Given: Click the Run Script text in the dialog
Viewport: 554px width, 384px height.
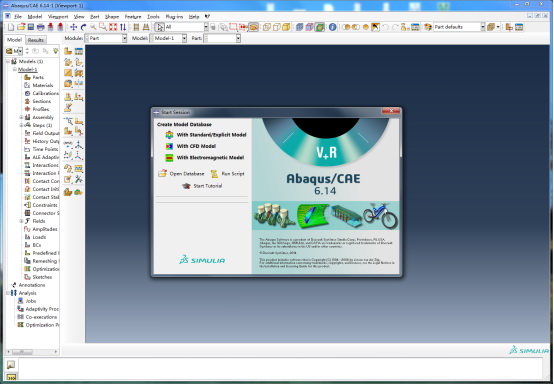Looking at the screenshot, I should 233,174.
